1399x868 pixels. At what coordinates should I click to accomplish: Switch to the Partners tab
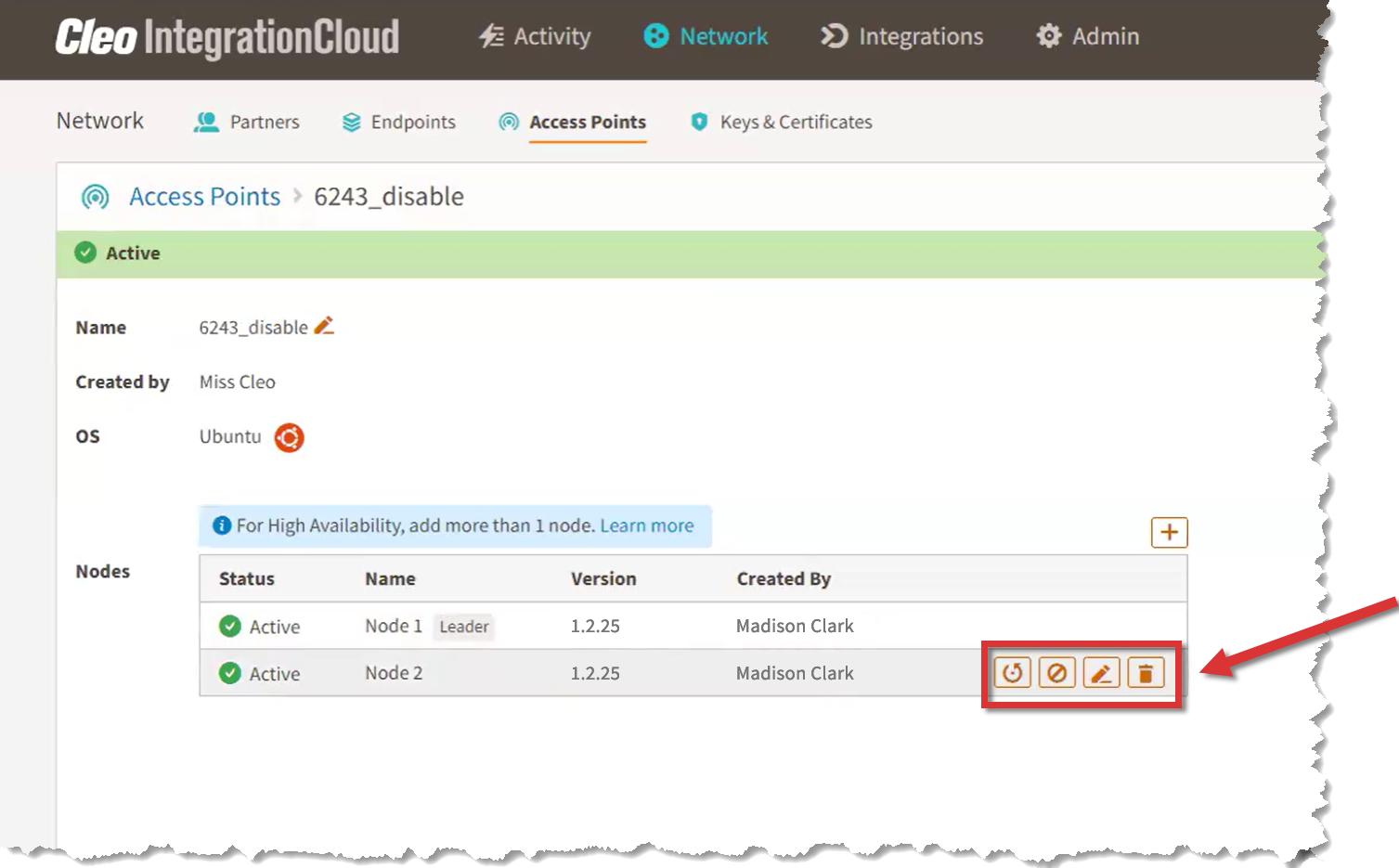pyautogui.click(x=246, y=122)
